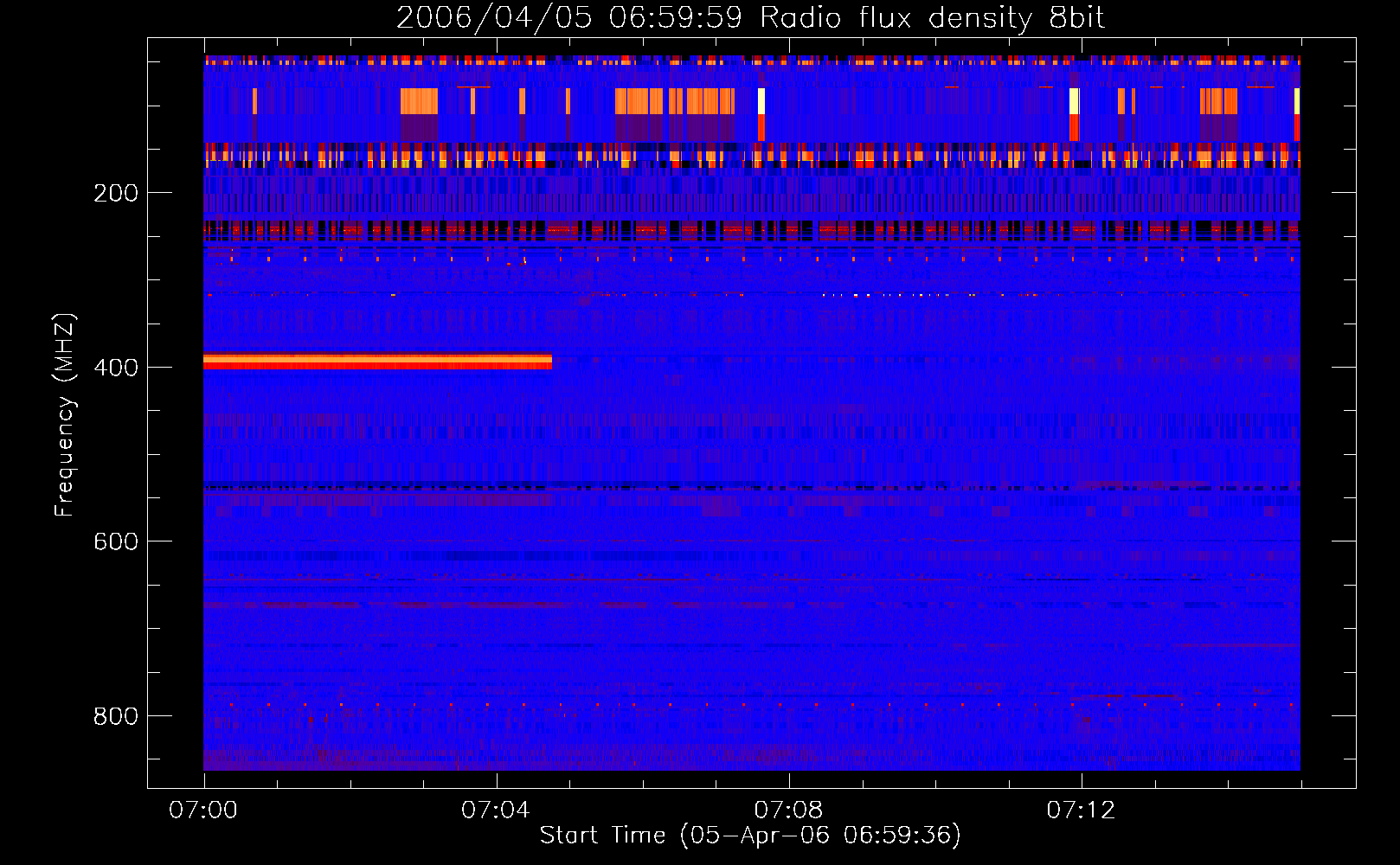Click the white-yellow burst just before 07:12

tap(1074, 102)
